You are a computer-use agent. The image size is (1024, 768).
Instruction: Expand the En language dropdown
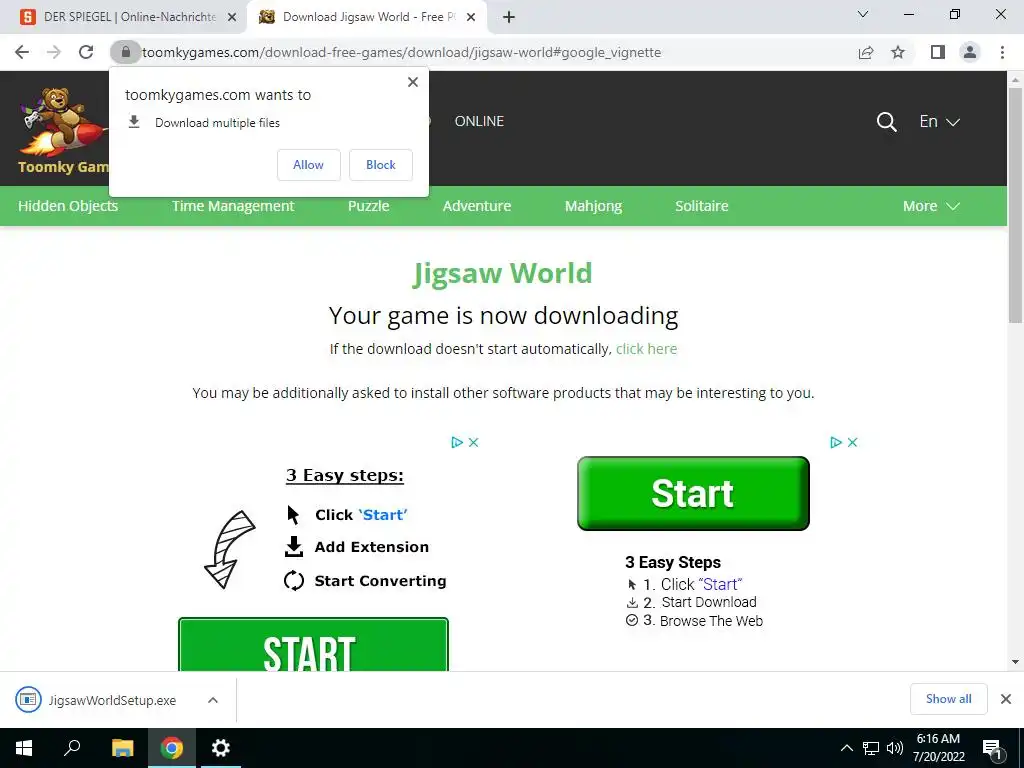click(939, 121)
